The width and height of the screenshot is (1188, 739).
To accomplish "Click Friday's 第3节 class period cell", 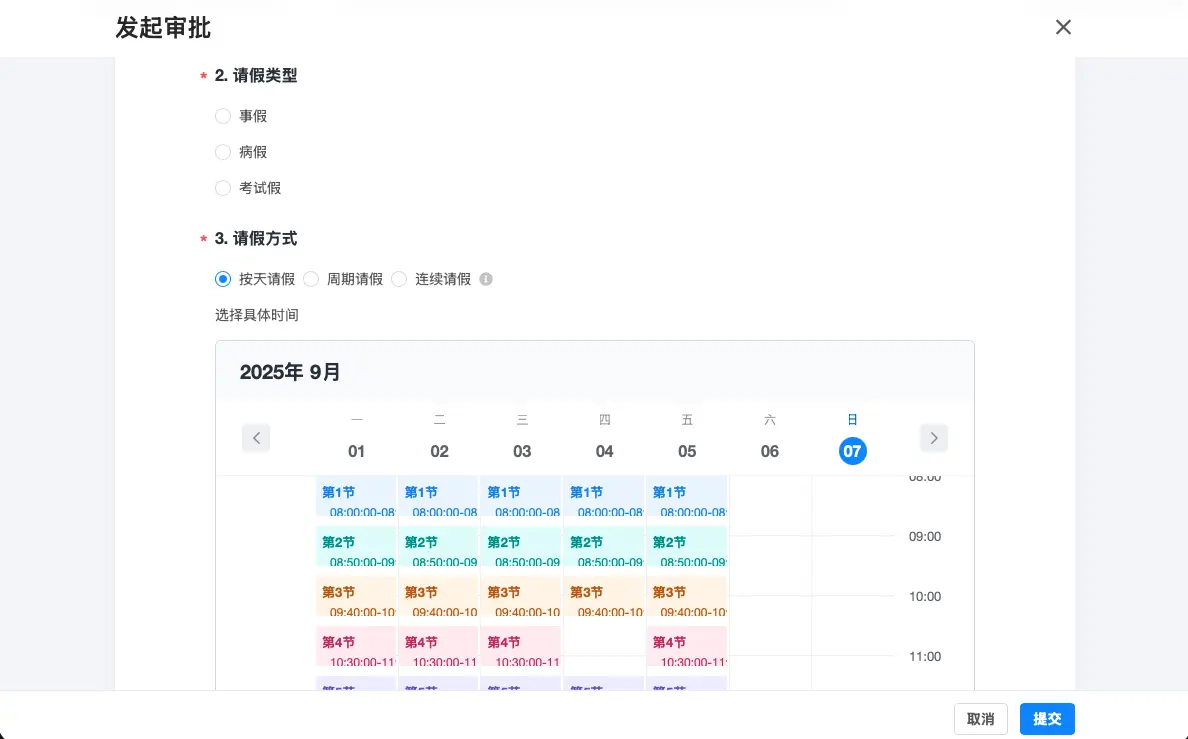I will pos(687,601).
